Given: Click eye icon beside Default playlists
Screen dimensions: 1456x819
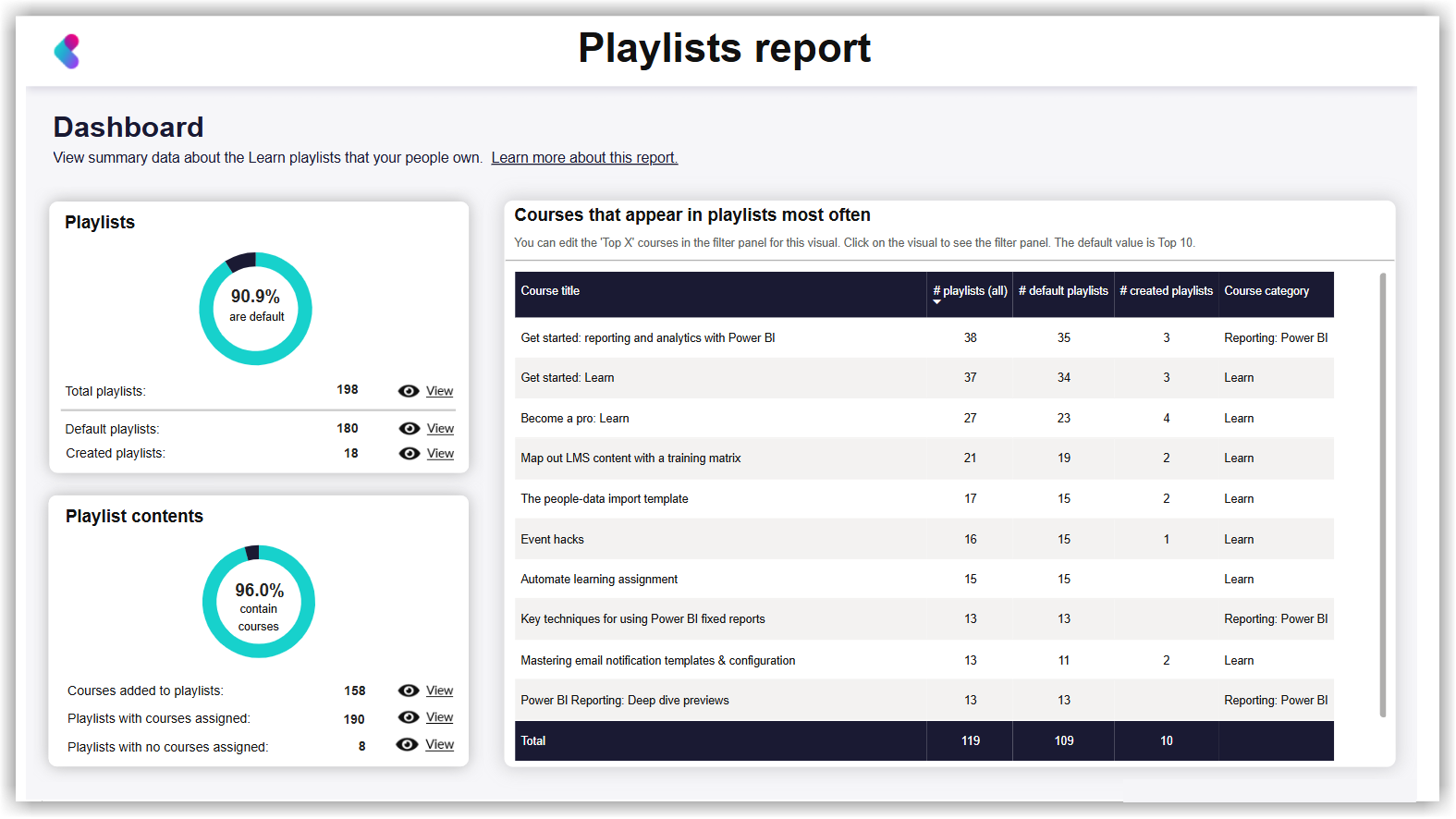Looking at the screenshot, I should coord(410,428).
